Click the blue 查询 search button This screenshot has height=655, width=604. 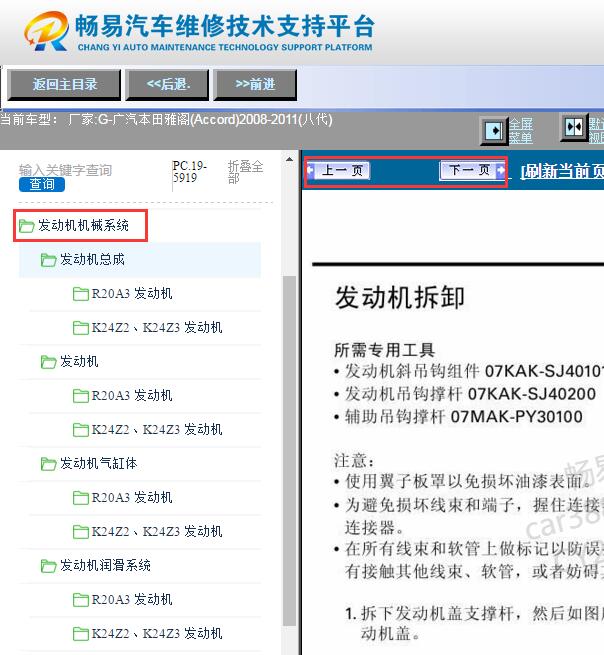pyautogui.click(x=42, y=184)
